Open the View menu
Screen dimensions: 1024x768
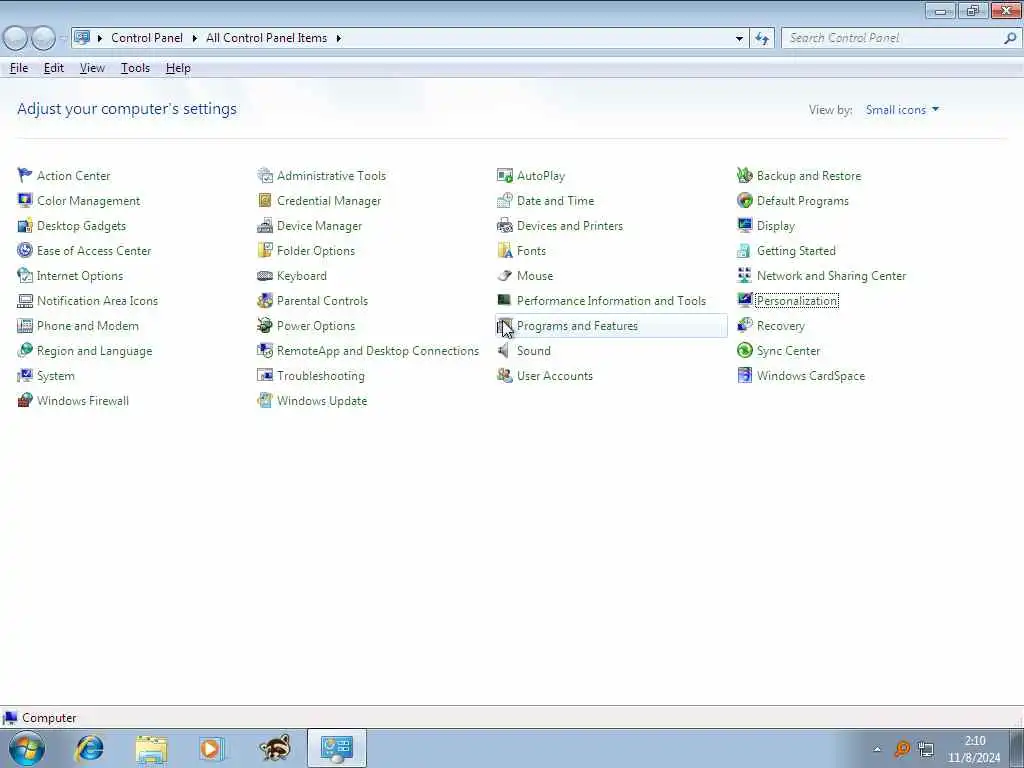(x=92, y=68)
